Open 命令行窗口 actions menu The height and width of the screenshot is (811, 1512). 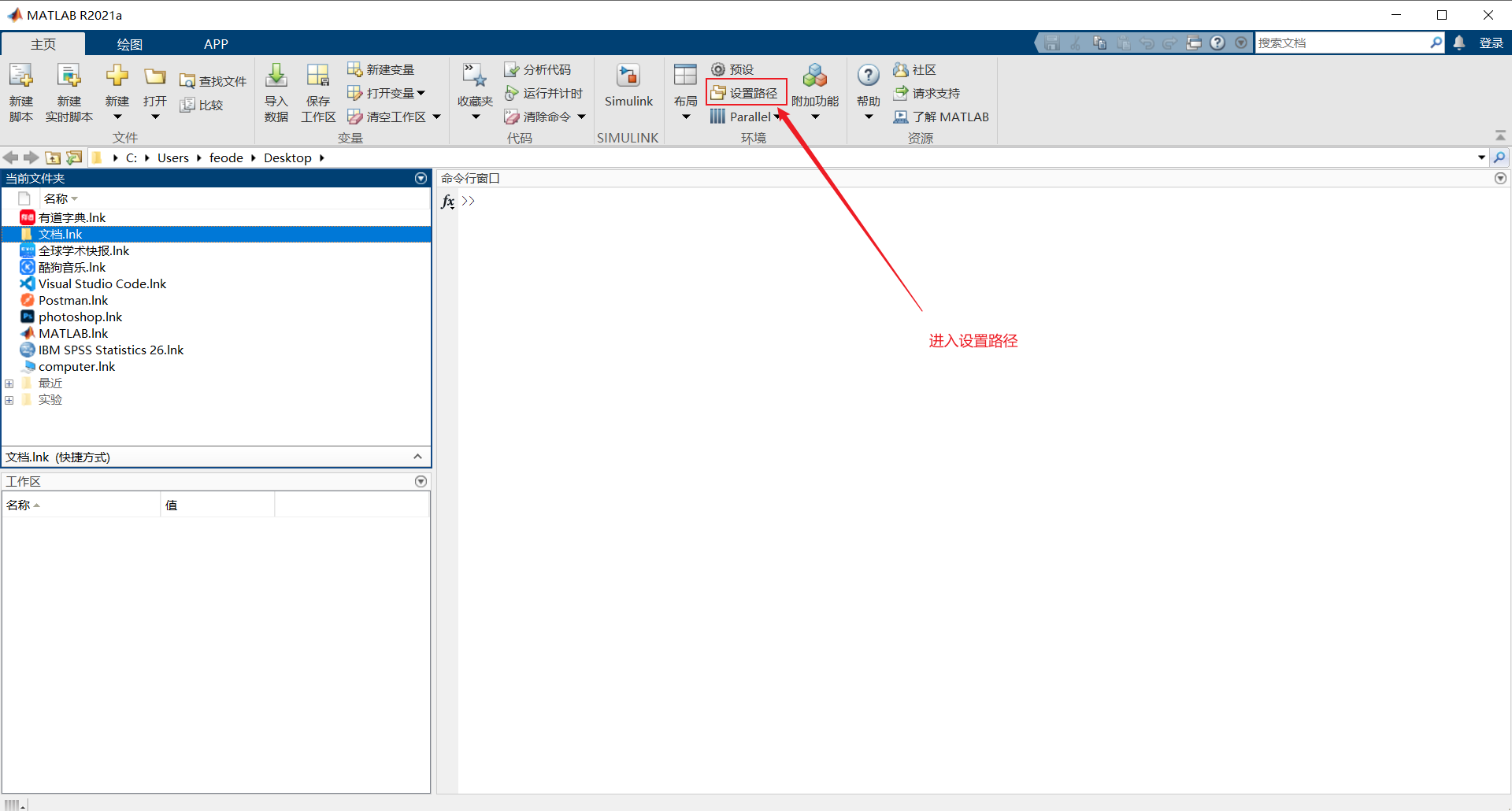pos(1501,179)
